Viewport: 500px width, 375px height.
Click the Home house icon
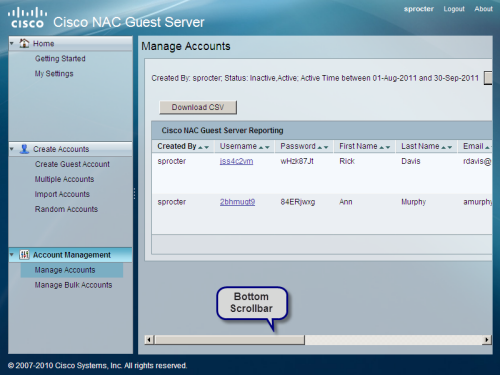pyautogui.click(x=24, y=43)
